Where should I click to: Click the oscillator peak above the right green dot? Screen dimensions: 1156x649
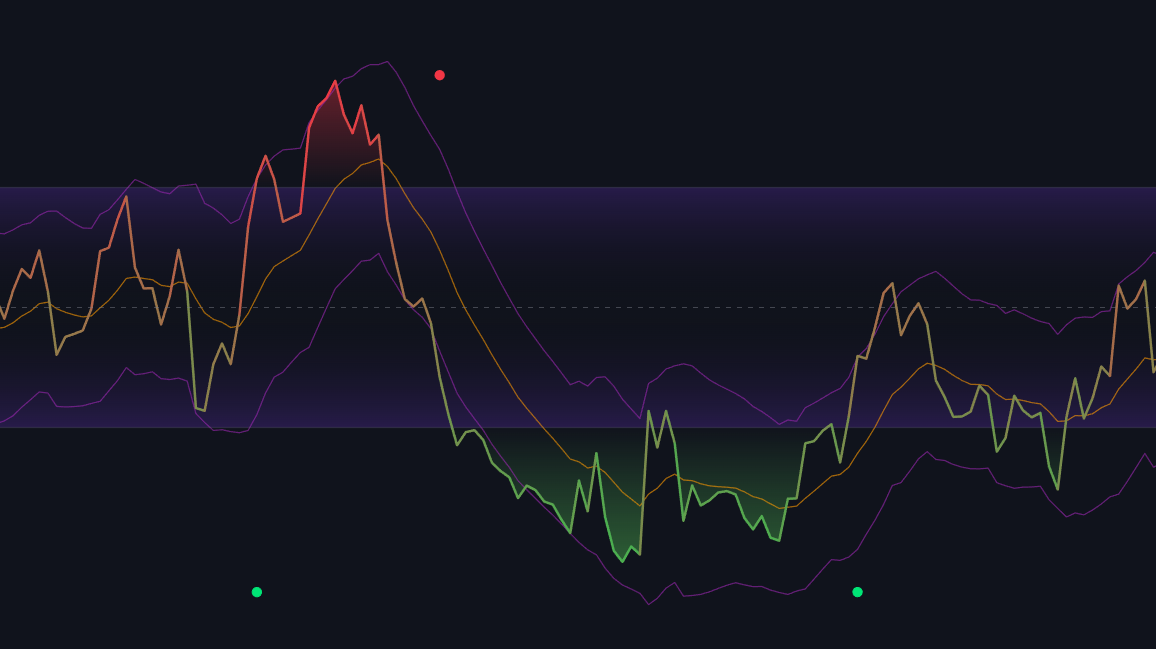click(x=892, y=284)
